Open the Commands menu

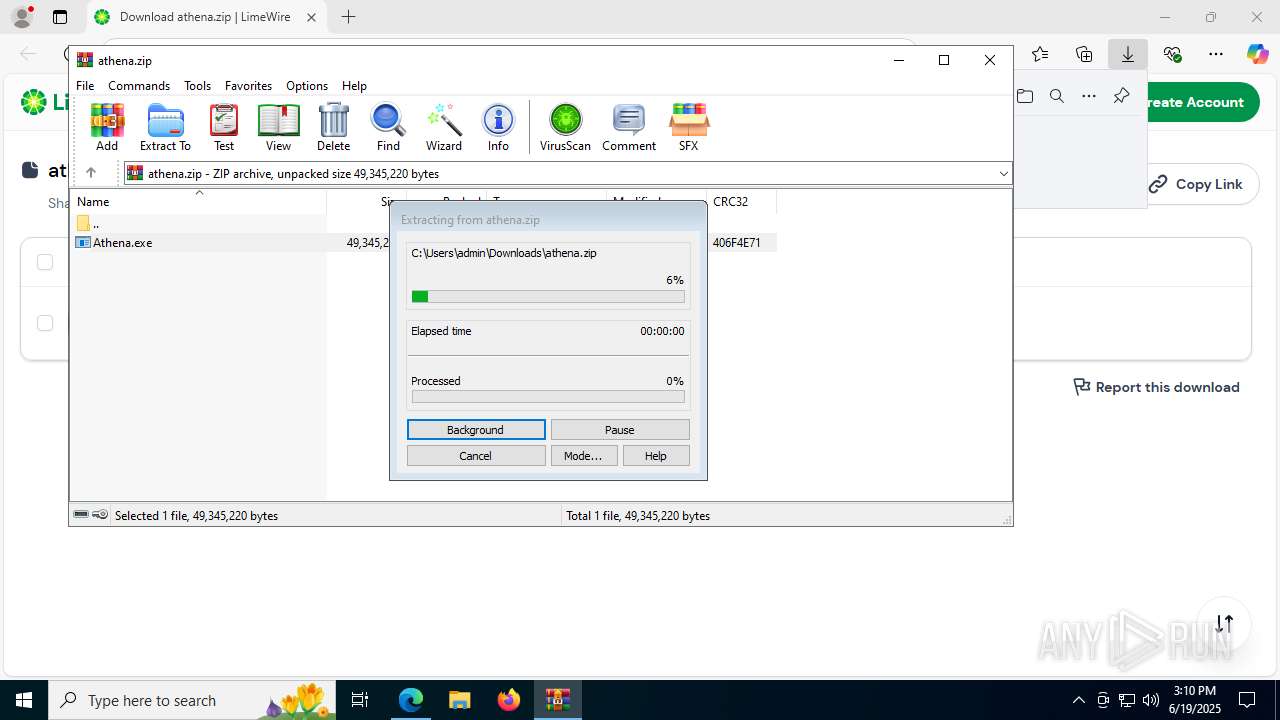[139, 86]
